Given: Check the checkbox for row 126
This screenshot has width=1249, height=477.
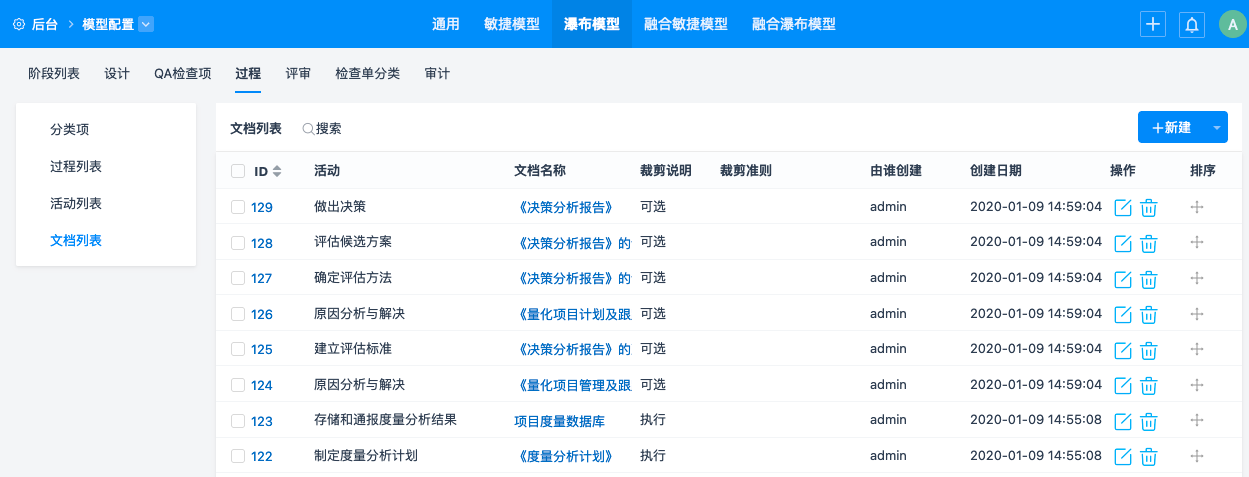Looking at the screenshot, I should (x=238, y=314).
